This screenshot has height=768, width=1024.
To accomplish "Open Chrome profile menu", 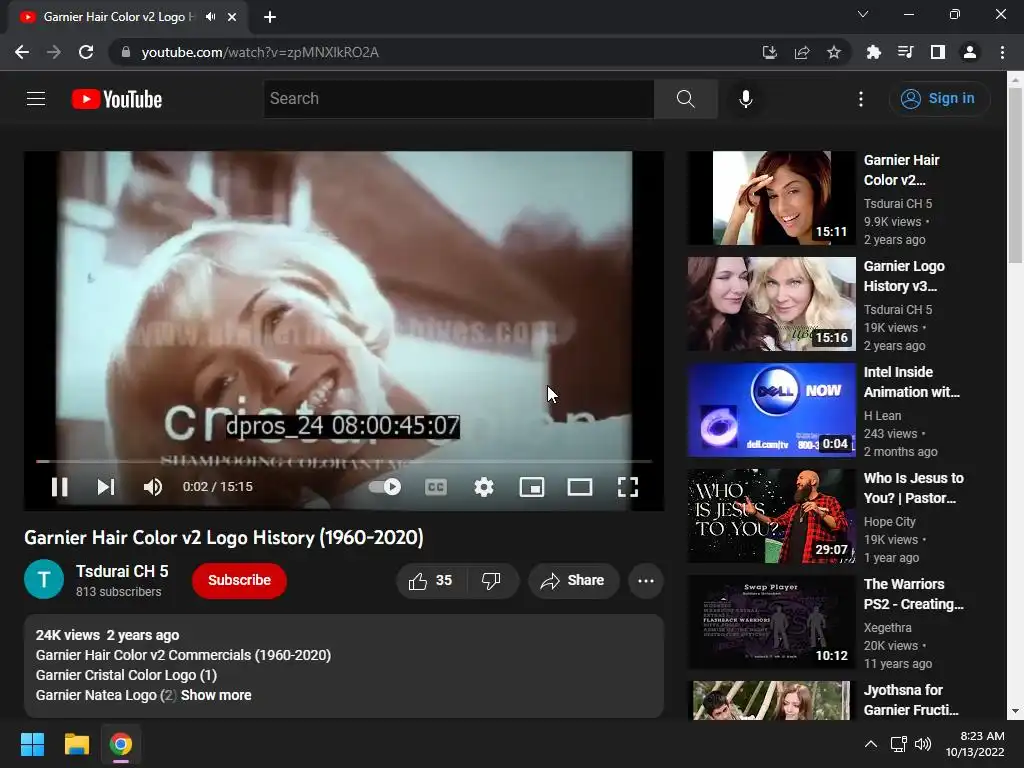I will click(970, 52).
